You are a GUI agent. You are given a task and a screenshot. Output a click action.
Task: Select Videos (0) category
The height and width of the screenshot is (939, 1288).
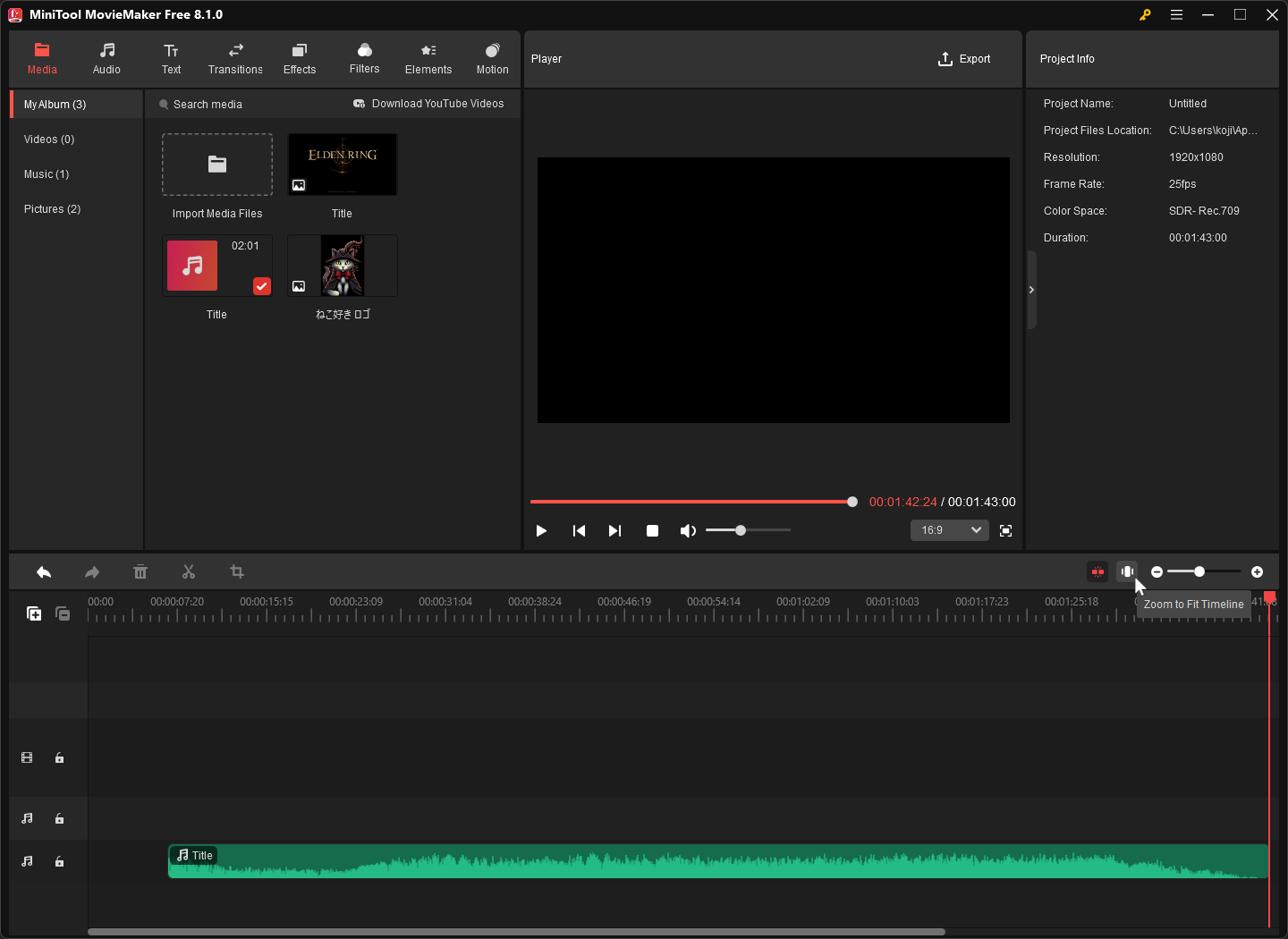(x=77, y=140)
